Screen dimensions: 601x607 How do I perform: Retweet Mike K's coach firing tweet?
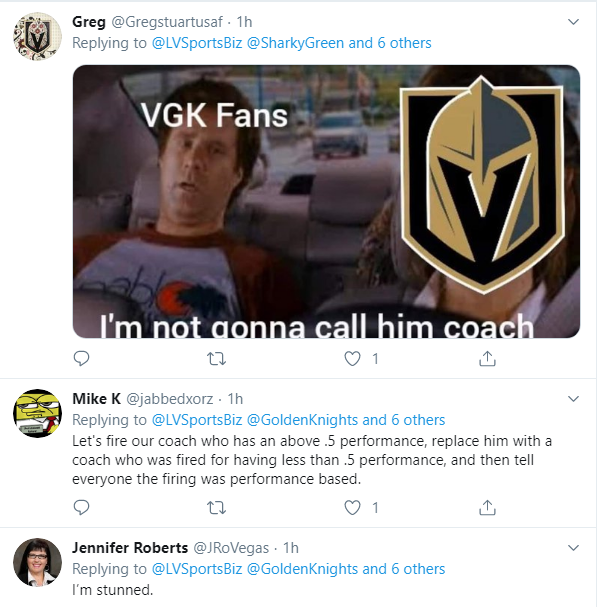point(215,507)
